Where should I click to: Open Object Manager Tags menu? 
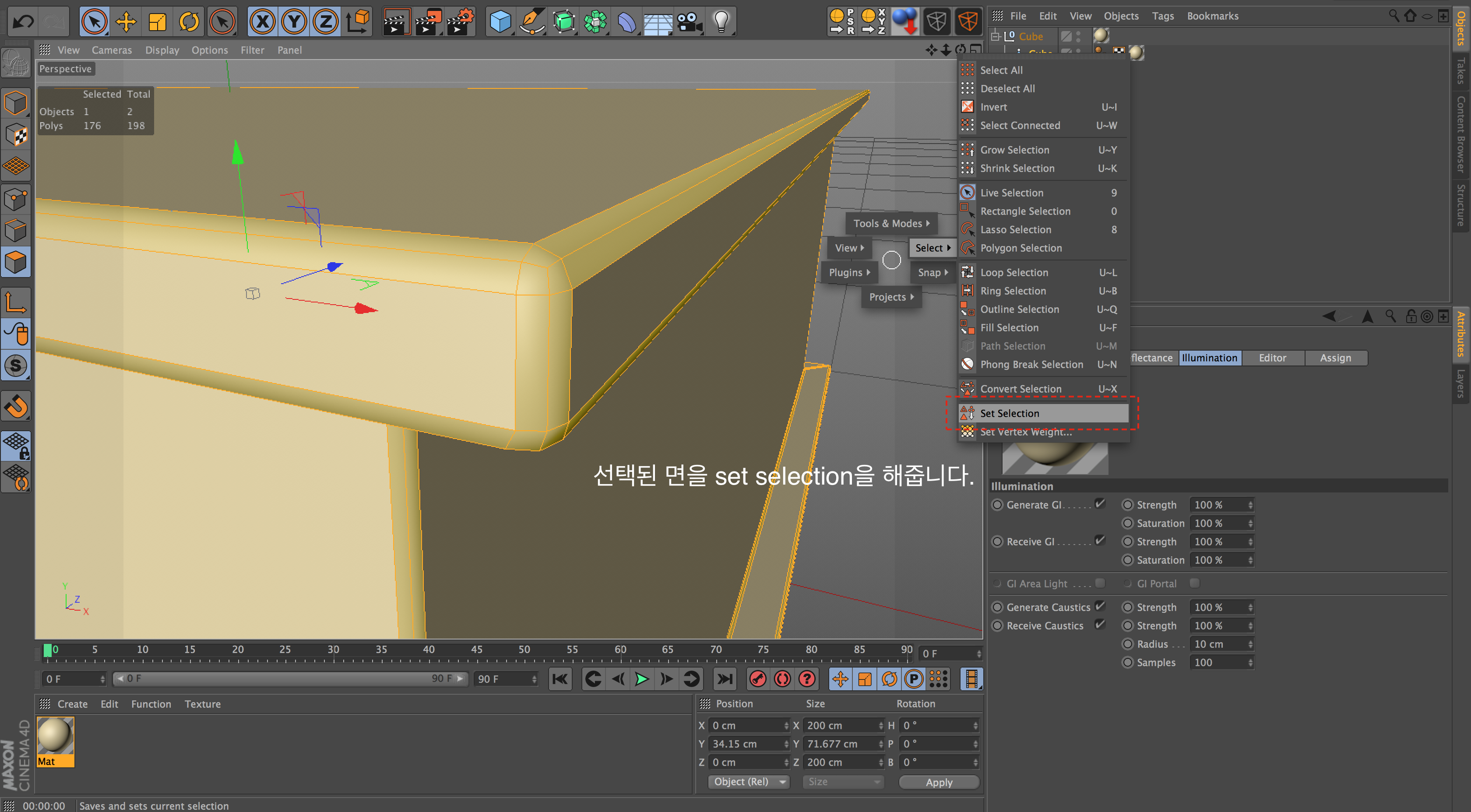(1163, 16)
